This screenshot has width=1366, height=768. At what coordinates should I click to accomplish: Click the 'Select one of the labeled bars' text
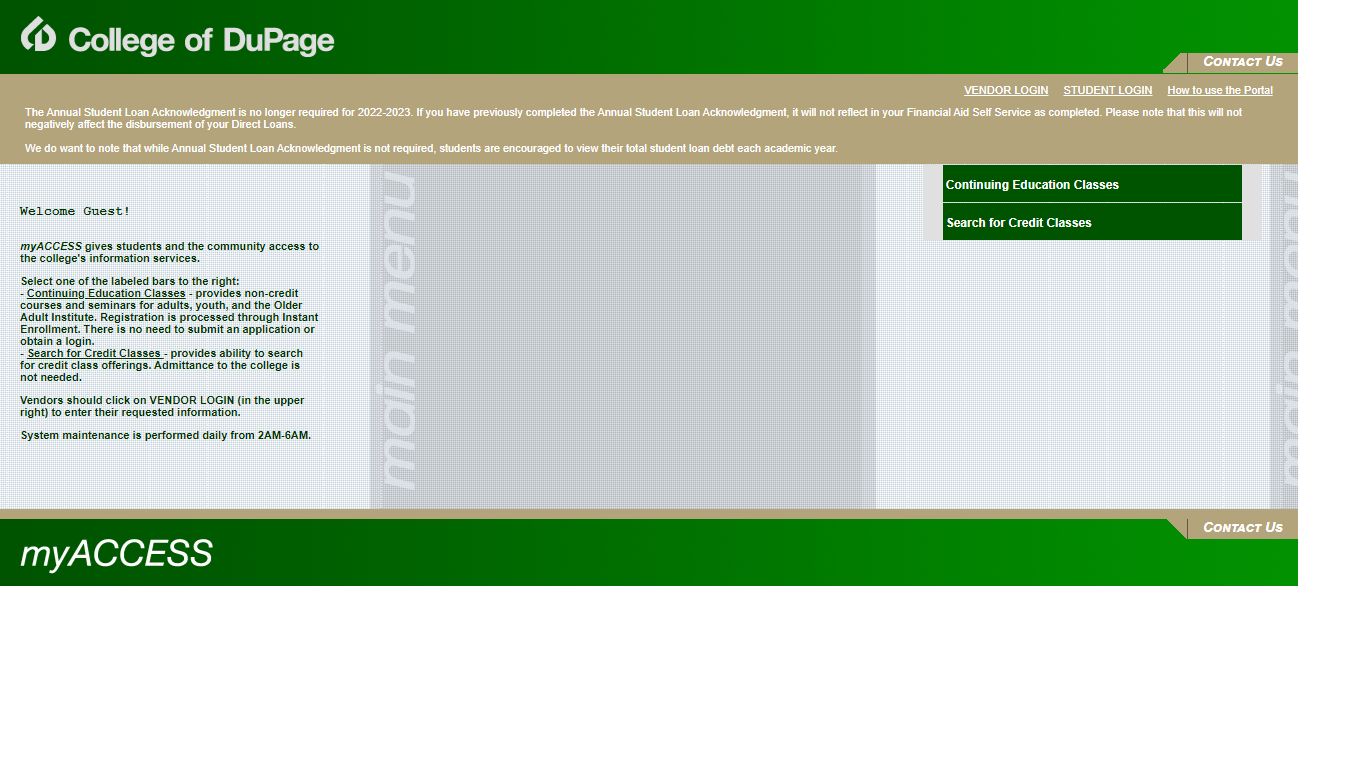point(130,282)
